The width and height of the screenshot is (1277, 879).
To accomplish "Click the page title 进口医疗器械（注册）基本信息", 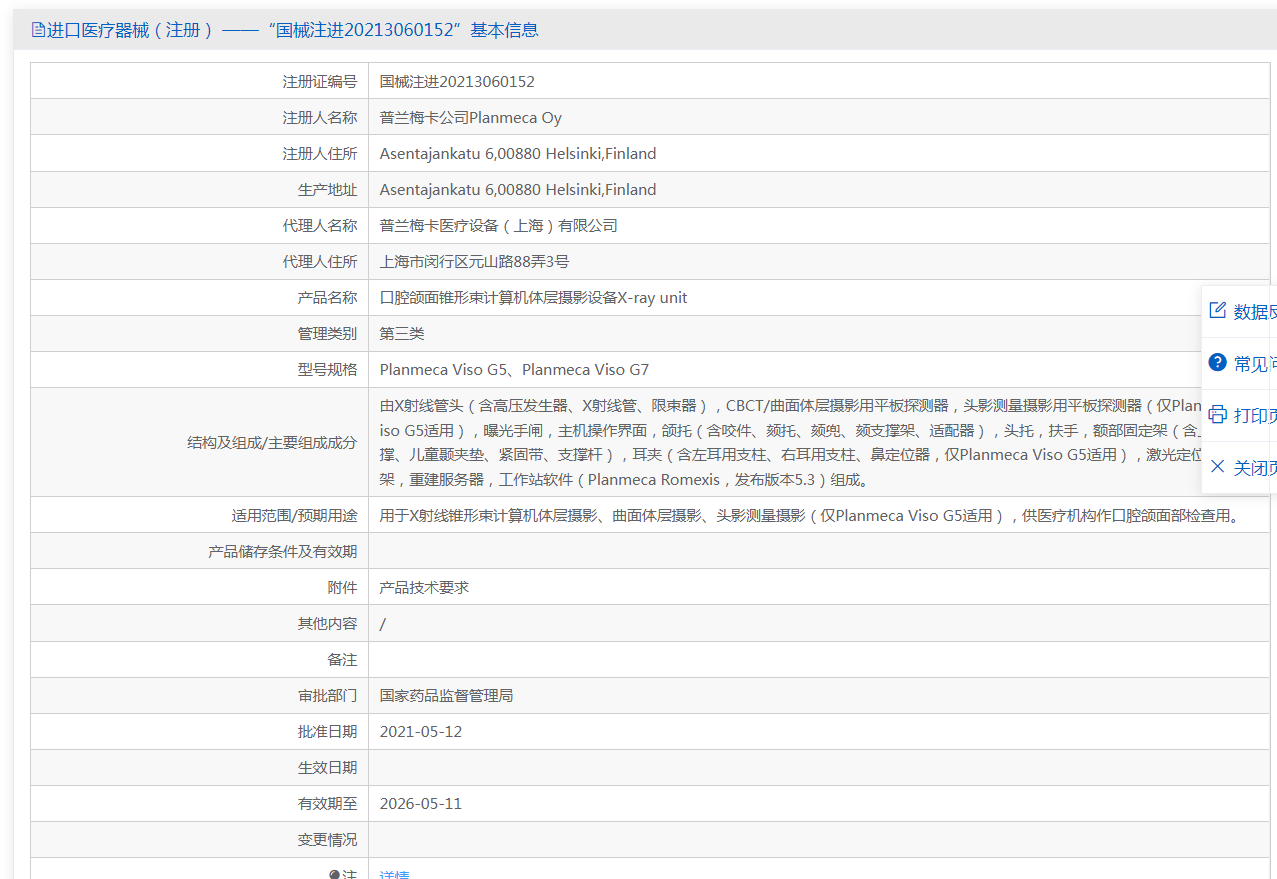I will (292, 30).
